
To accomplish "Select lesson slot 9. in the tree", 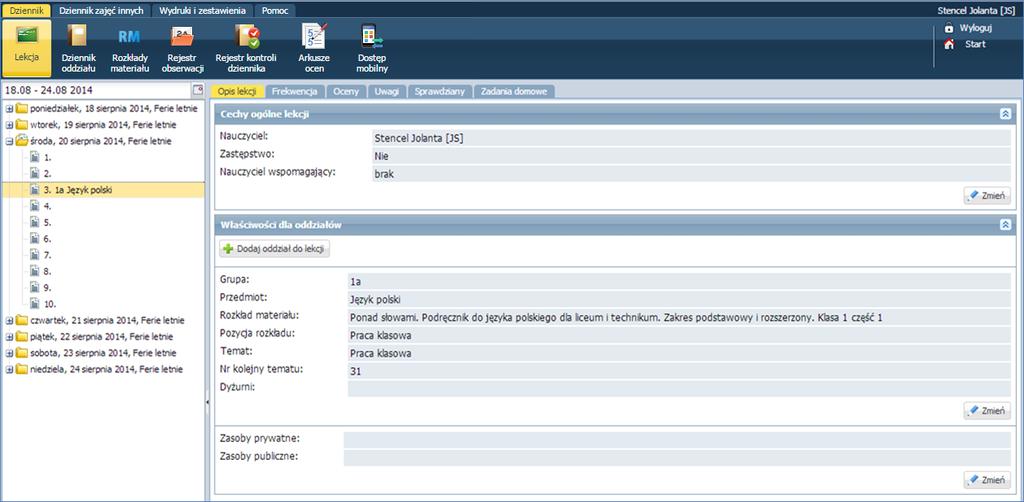I will [x=48, y=288].
